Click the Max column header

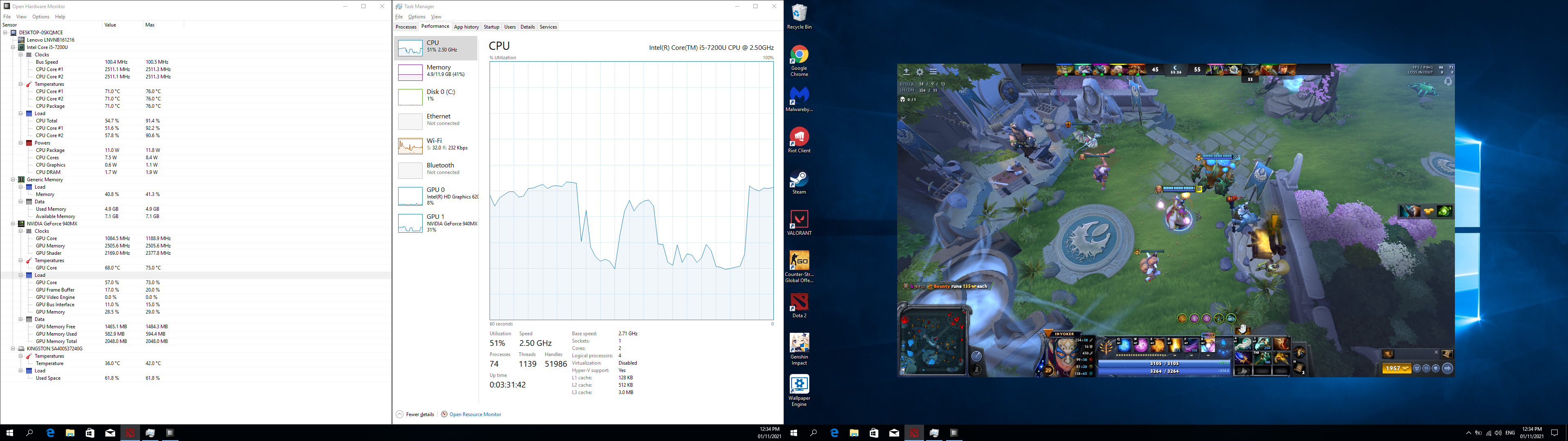(x=164, y=25)
